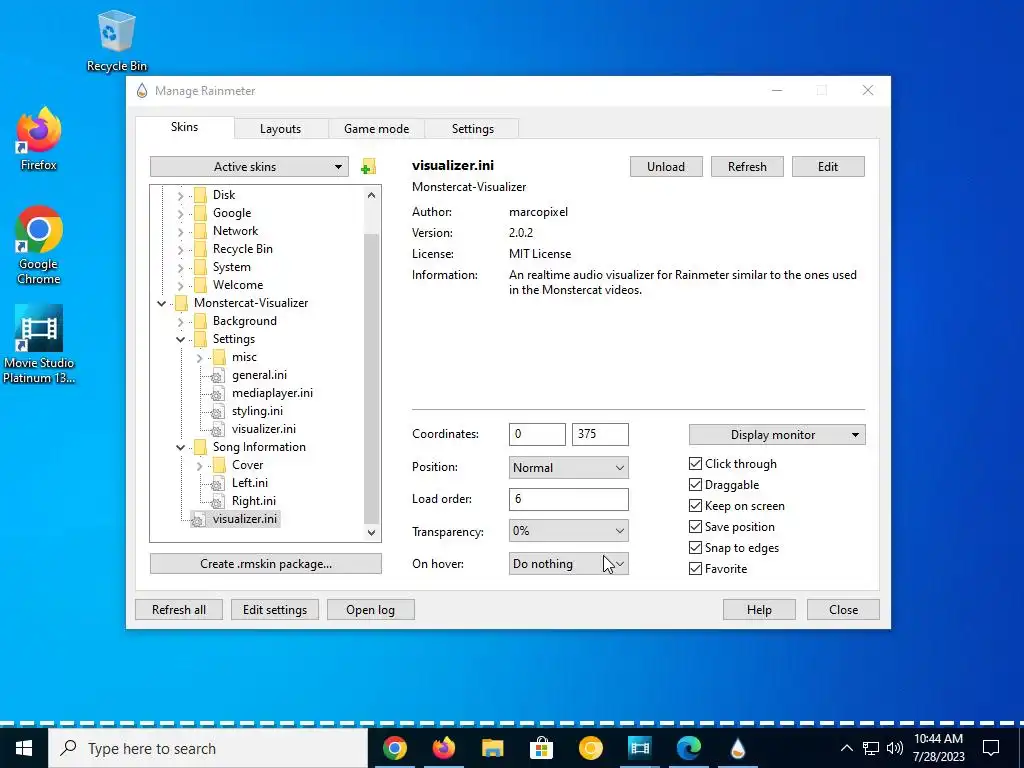The width and height of the screenshot is (1024, 768).
Task: Toggle the Favorite checkbox
Action: [x=696, y=568]
